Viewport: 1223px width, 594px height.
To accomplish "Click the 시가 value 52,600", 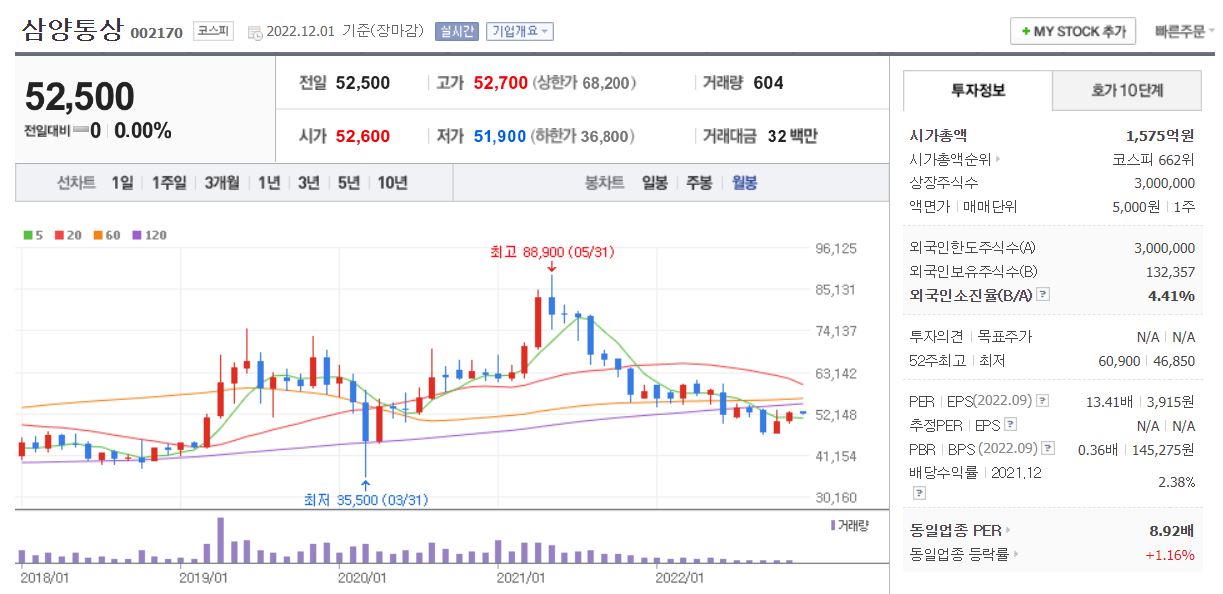I will [x=363, y=136].
